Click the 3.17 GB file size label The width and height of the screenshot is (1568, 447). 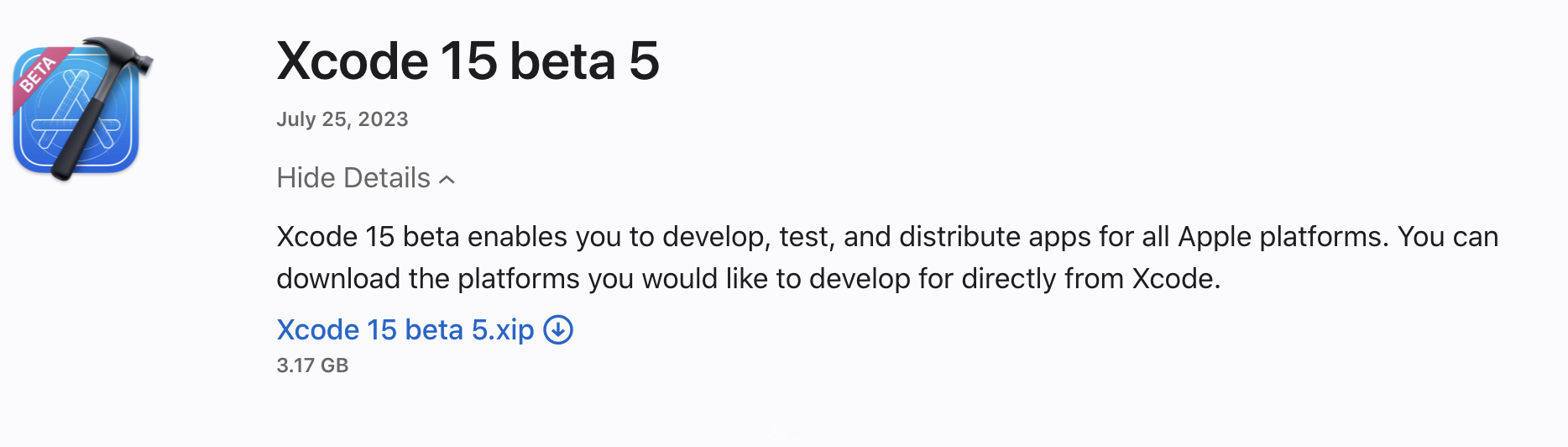point(312,365)
